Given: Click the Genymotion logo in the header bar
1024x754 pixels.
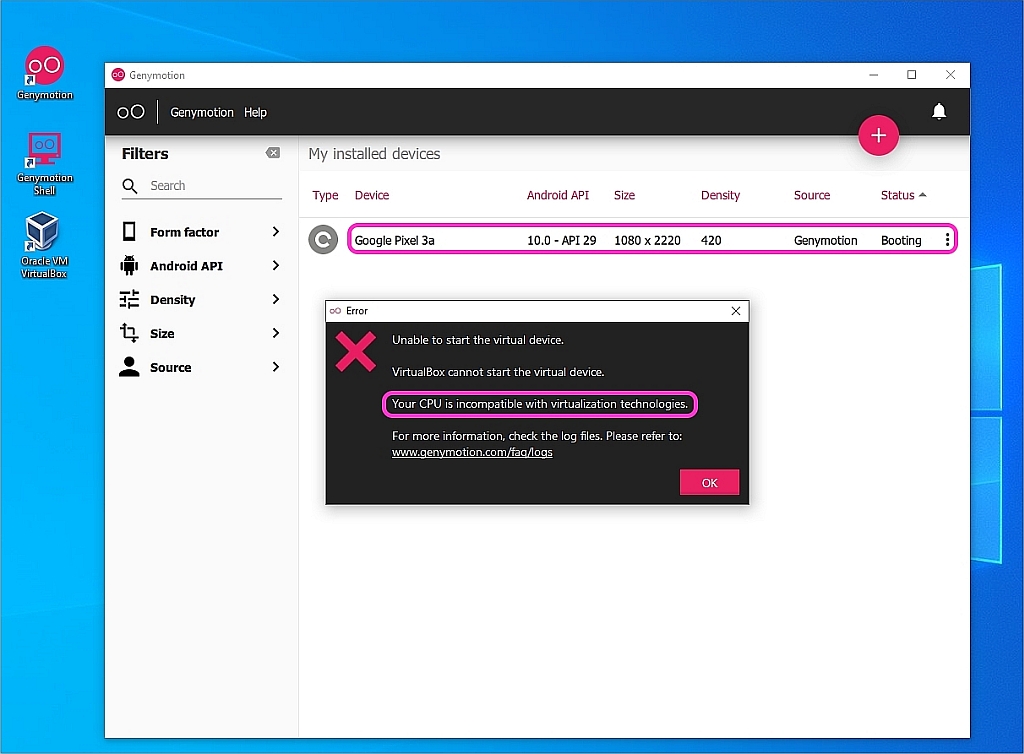Looking at the screenshot, I should click(131, 112).
